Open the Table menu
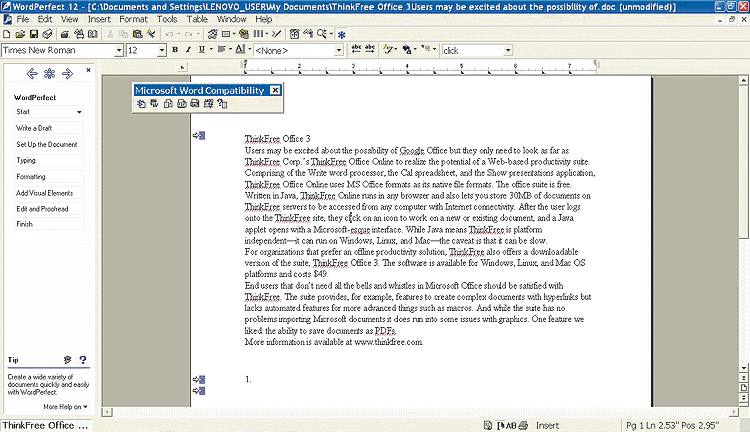Image resolution: width=750 pixels, height=432 pixels. pyautogui.click(x=197, y=19)
